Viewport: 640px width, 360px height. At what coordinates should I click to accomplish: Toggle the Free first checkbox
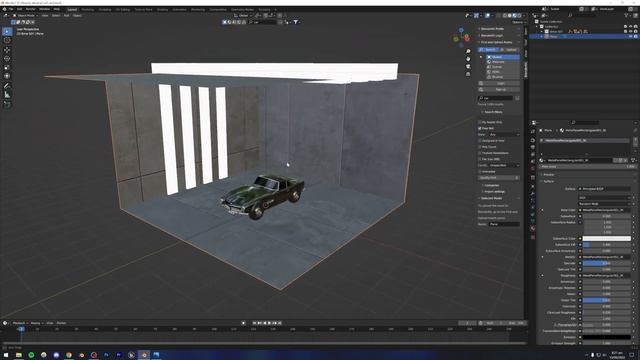480,128
